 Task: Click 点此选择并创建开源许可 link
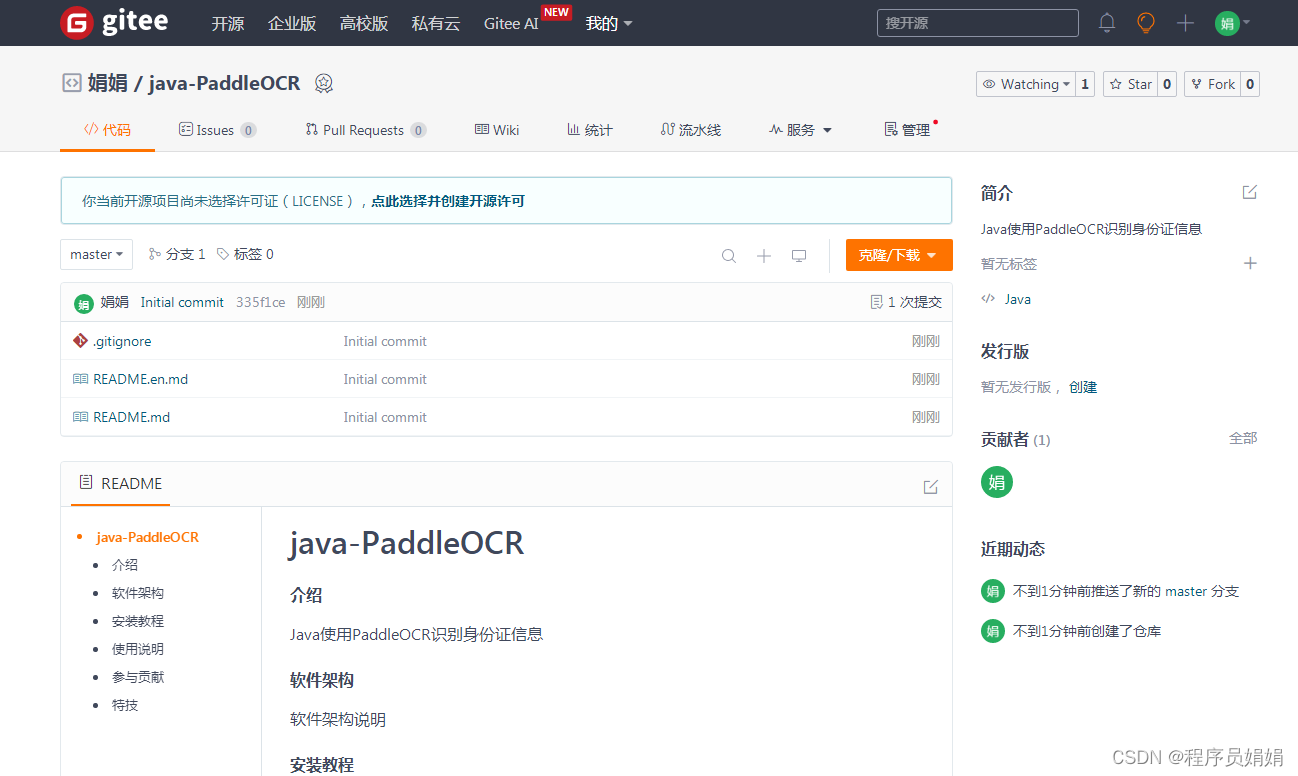pos(448,201)
